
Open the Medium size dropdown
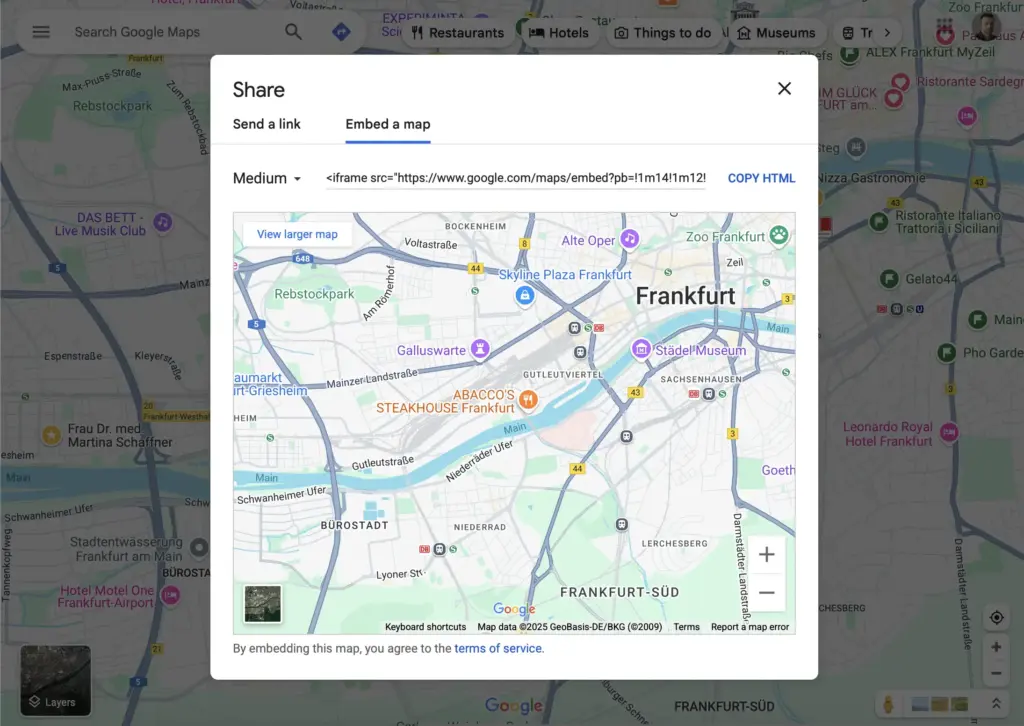tap(267, 178)
